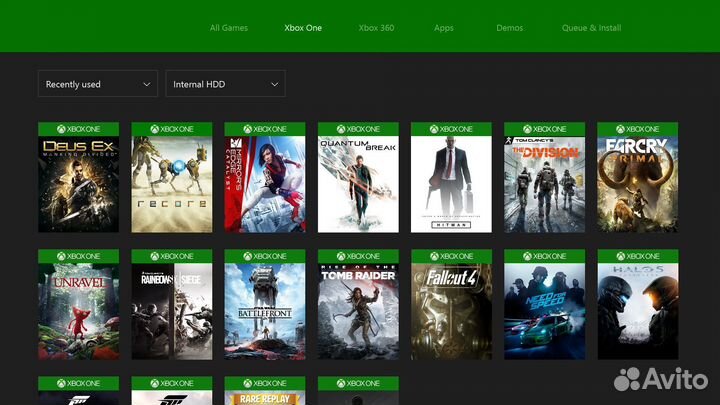The height and width of the screenshot is (405, 720).
Task: Open the Rare Replay game tile
Action: [265, 391]
